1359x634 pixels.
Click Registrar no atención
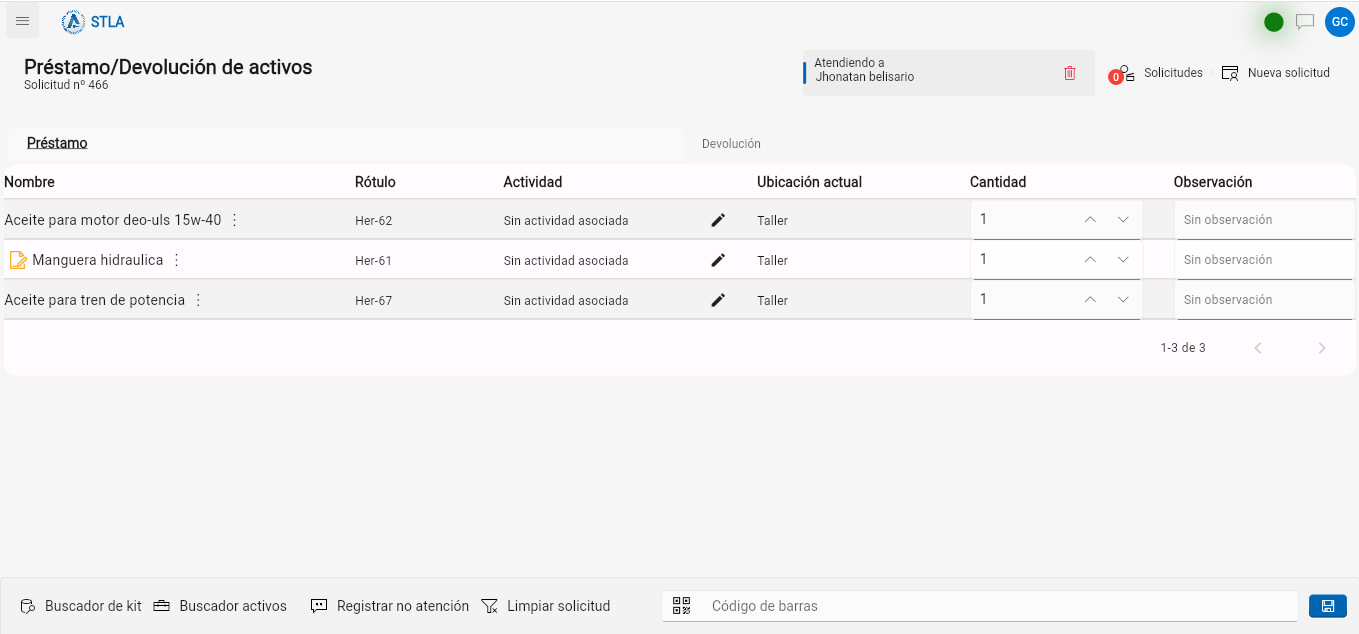[403, 606]
